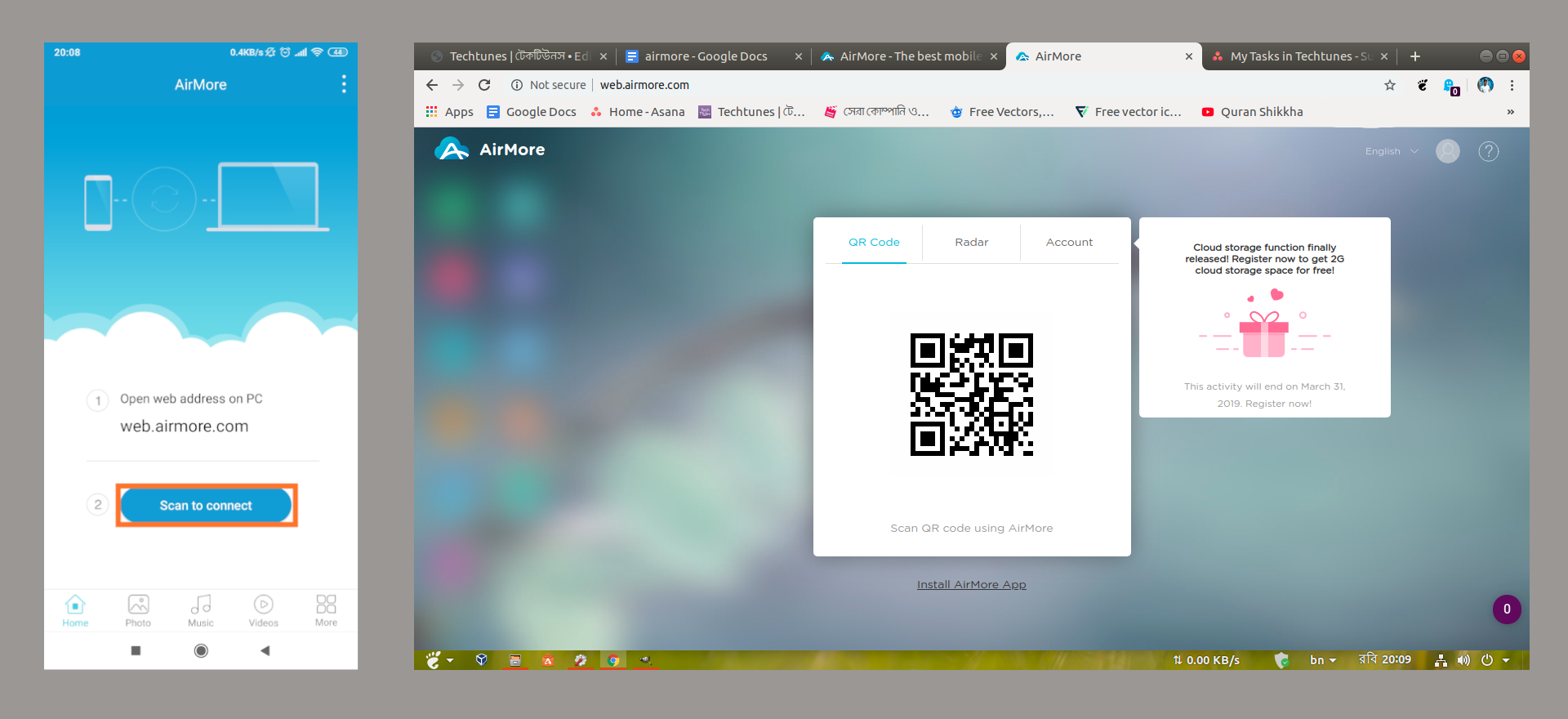1568x719 pixels.
Task: Click the 0.00 KB/s network speed indicator
Action: coord(1206,660)
